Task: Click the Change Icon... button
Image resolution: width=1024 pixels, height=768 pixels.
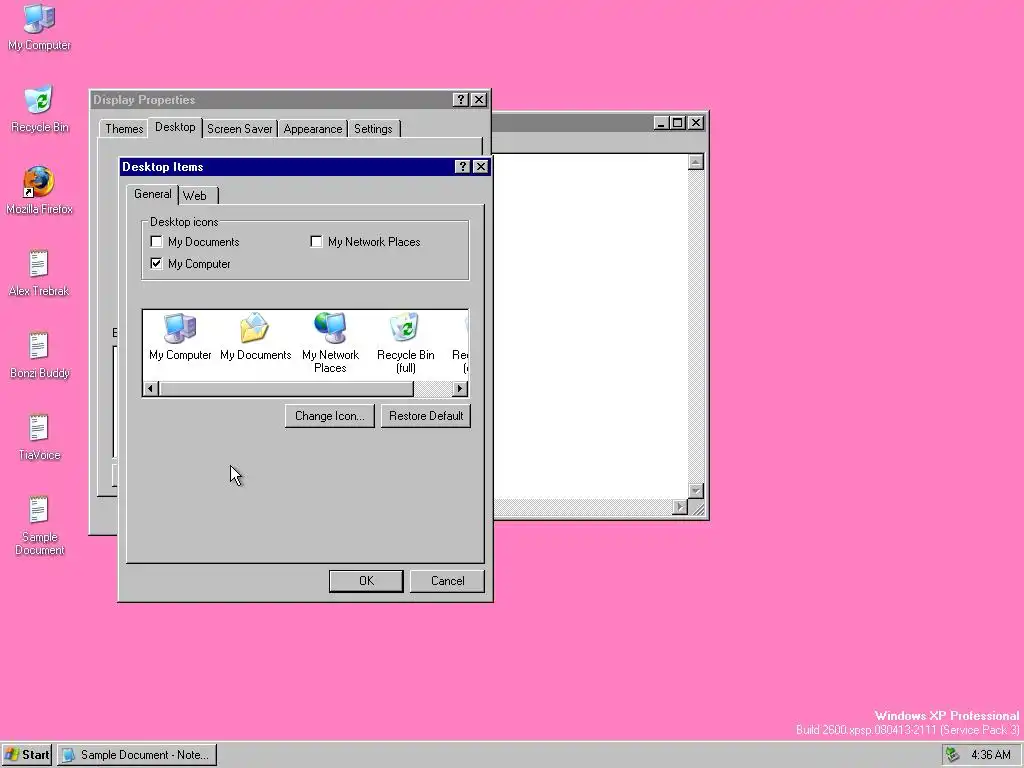Action: pyautogui.click(x=330, y=416)
